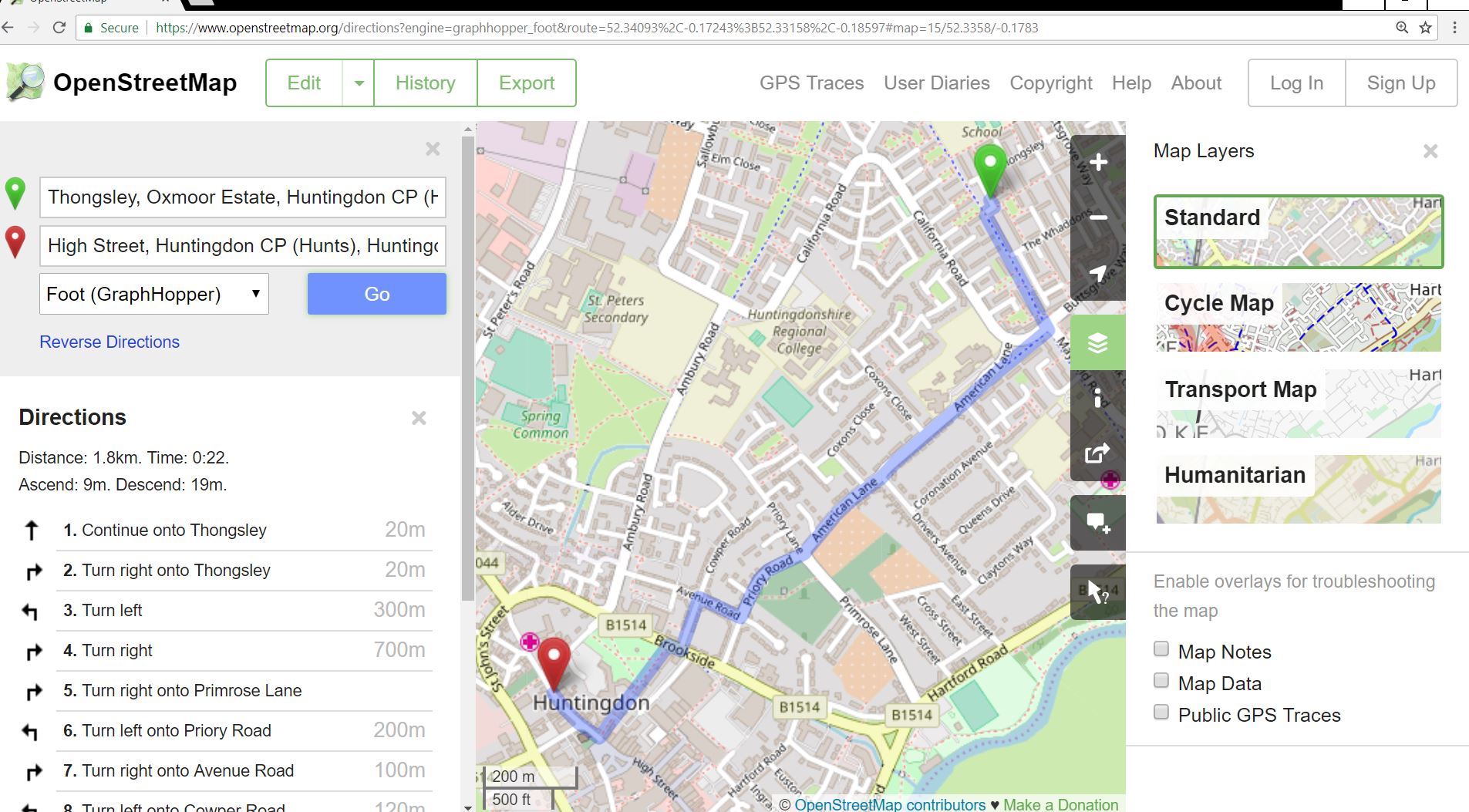The height and width of the screenshot is (812, 1469).
Task: Zoom out on the map
Action: click(1098, 217)
